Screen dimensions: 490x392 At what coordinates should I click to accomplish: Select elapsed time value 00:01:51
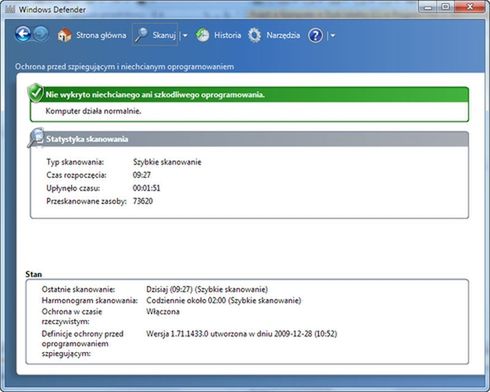pyautogui.click(x=146, y=188)
